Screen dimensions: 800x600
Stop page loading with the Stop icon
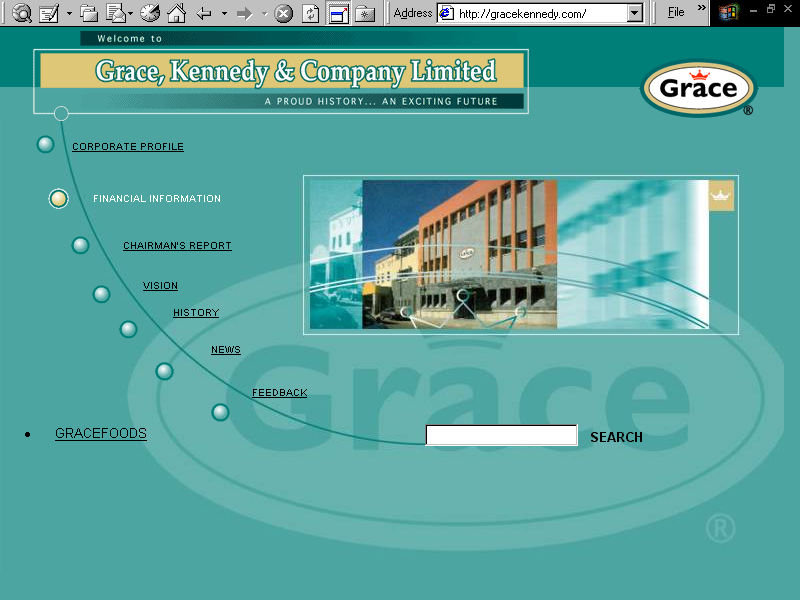pos(282,13)
